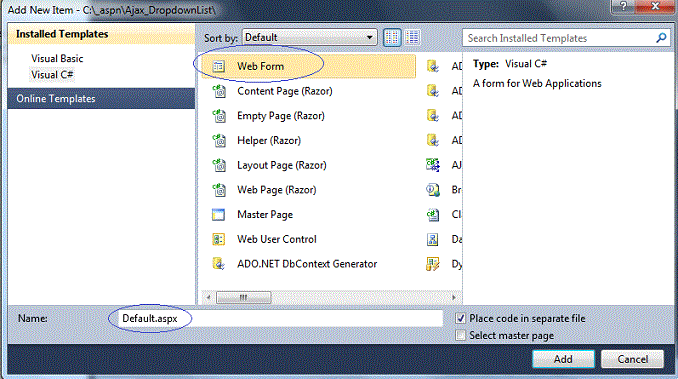The image size is (678, 379).
Task: Click the Add button
Action: click(x=563, y=359)
